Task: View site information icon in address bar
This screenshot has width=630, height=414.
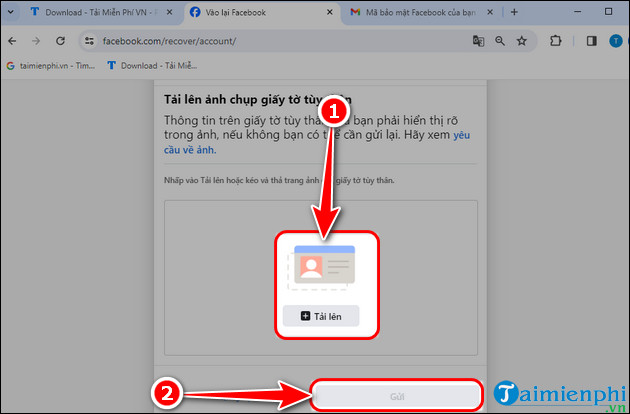Action: coord(89,41)
